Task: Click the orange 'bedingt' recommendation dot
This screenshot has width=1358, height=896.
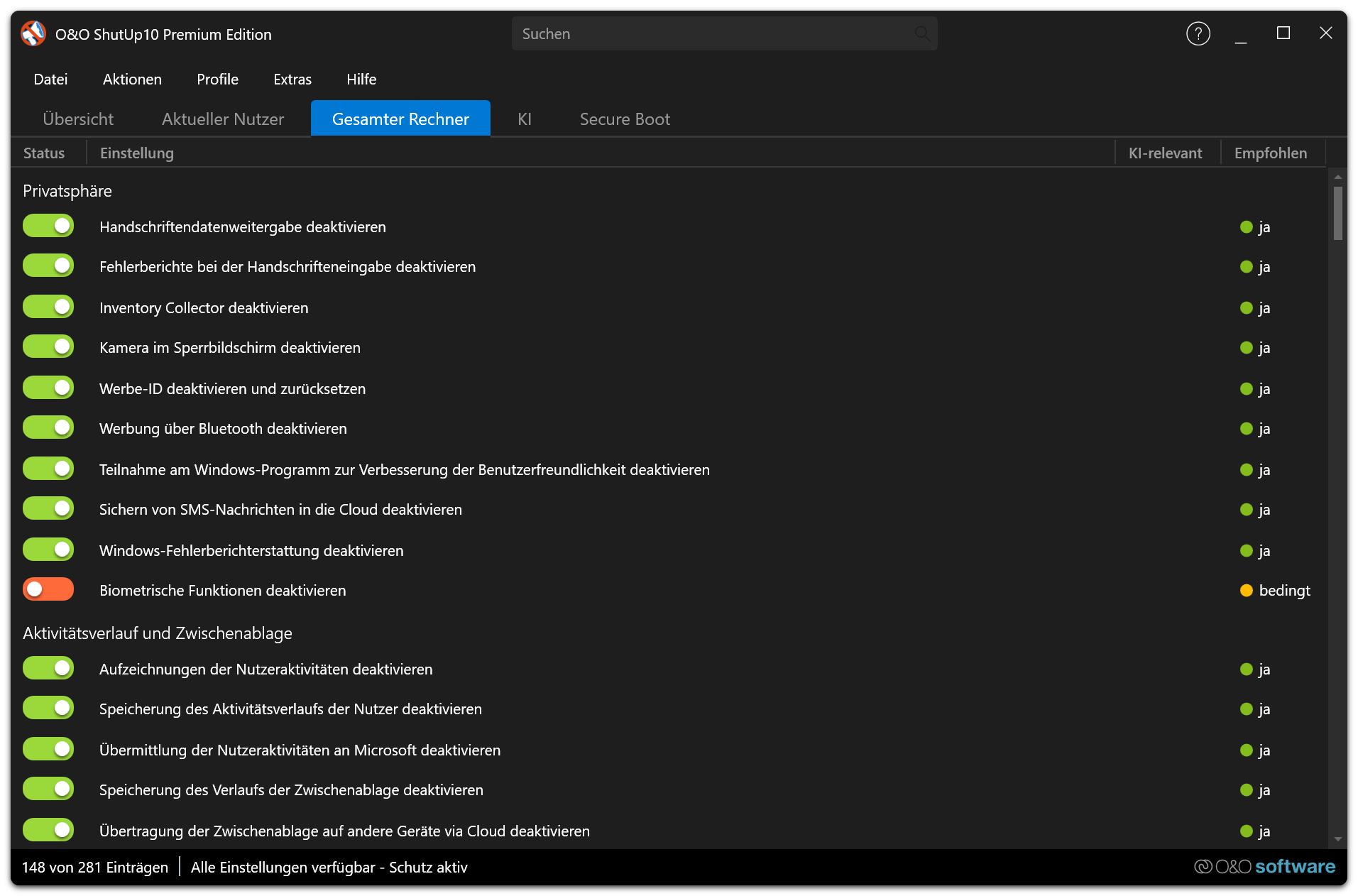Action: [1246, 591]
